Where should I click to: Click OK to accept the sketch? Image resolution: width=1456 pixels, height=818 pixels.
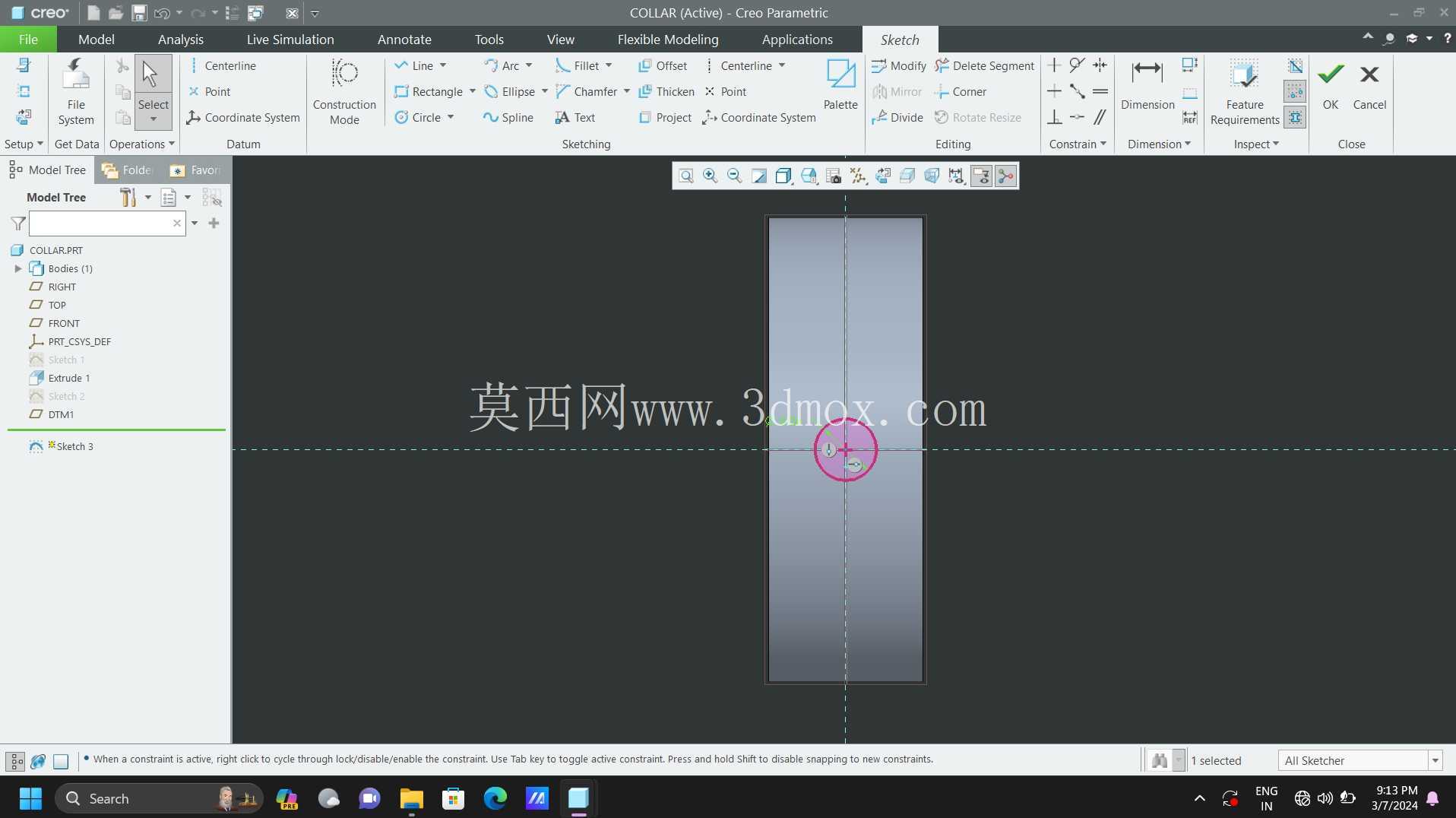(x=1331, y=84)
